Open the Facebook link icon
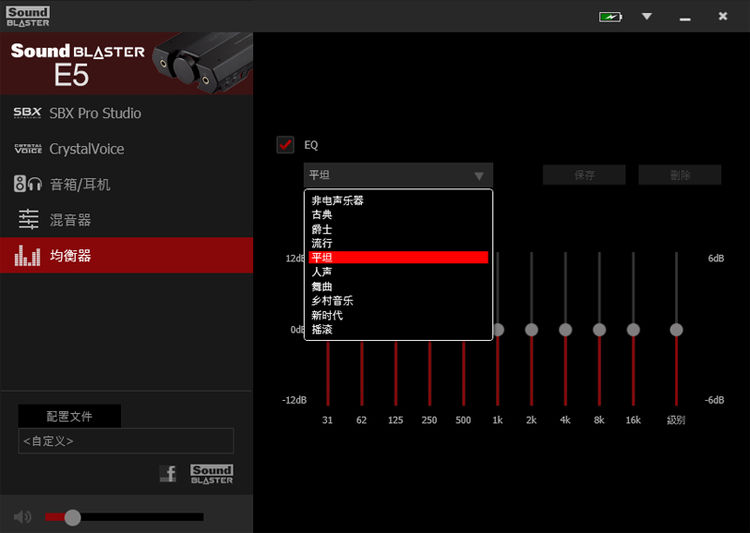750x533 pixels. [x=168, y=474]
